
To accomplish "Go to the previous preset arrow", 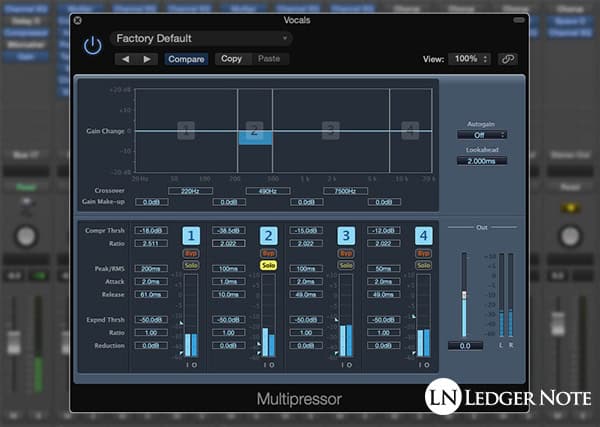I will coord(125,59).
